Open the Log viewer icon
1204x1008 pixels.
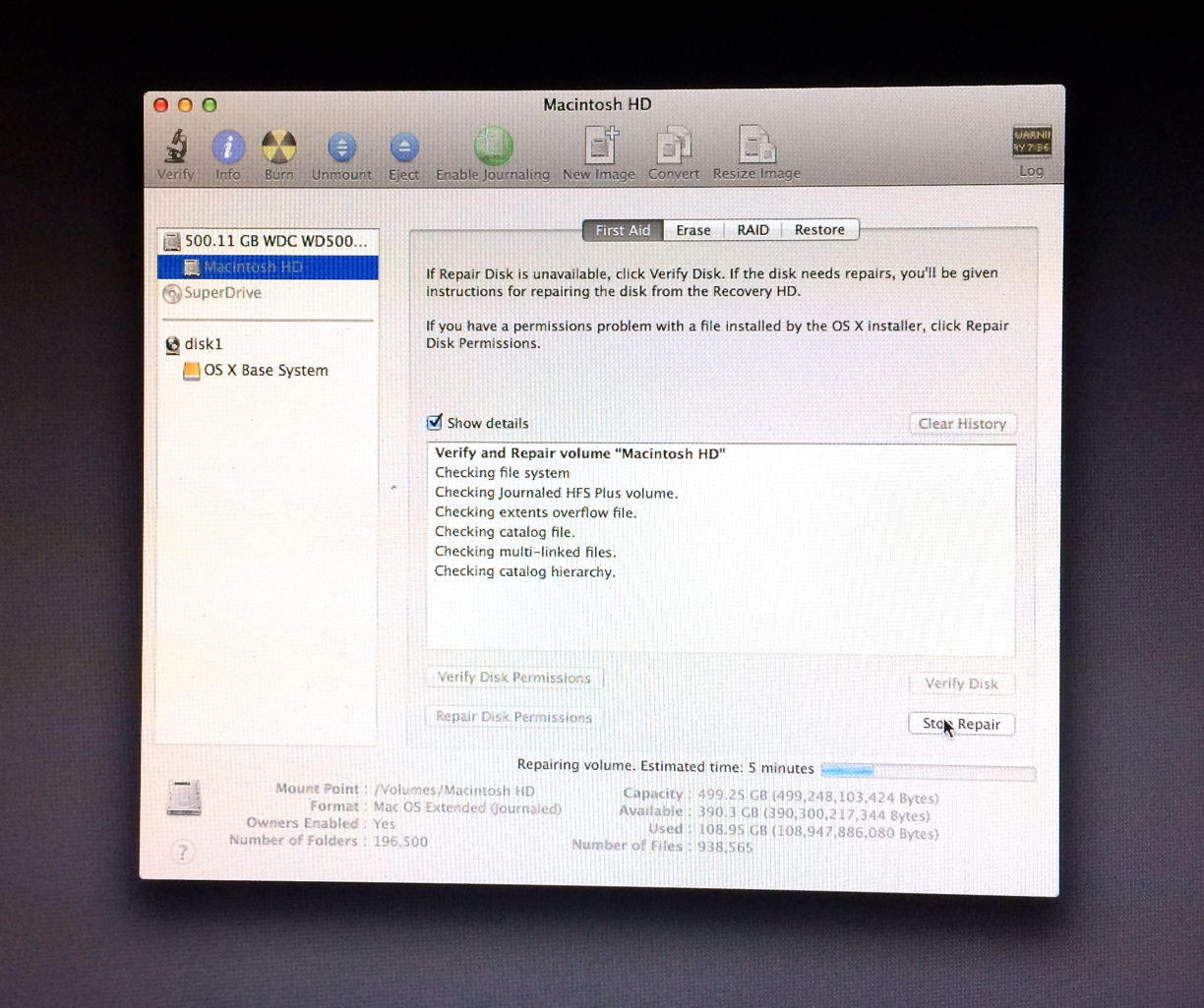click(x=1032, y=142)
